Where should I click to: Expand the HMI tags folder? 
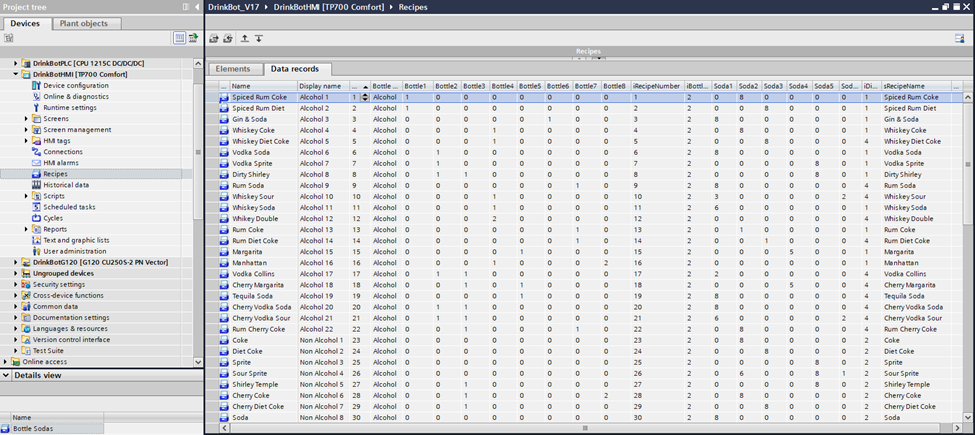(x=26, y=141)
